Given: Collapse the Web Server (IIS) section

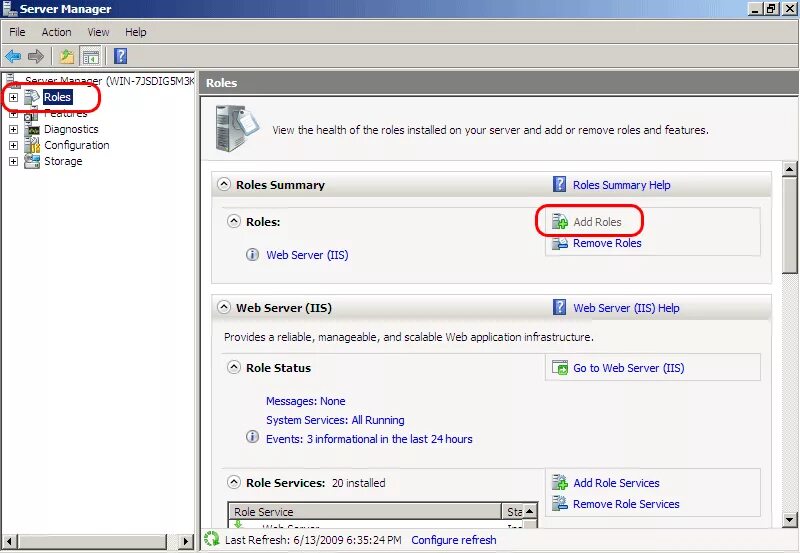Looking at the screenshot, I should click(x=223, y=307).
